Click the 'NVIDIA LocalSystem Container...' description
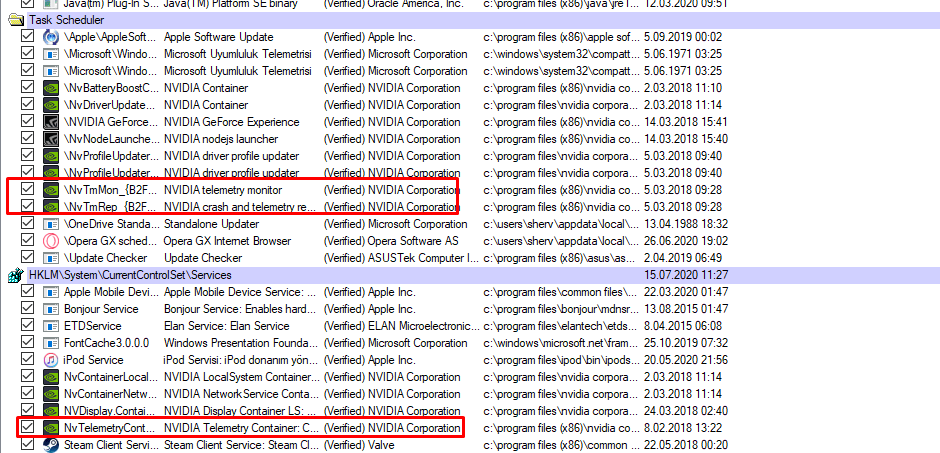 [x=242, y=378]
